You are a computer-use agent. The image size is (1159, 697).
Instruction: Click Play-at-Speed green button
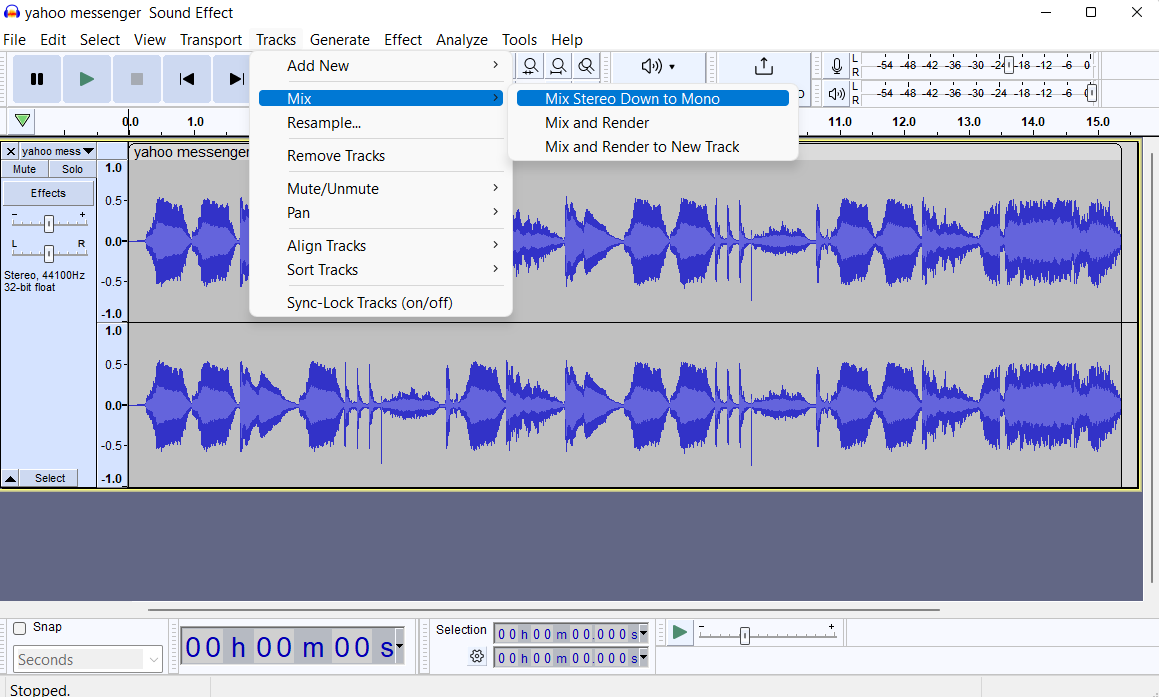click(x=680, y=632)
